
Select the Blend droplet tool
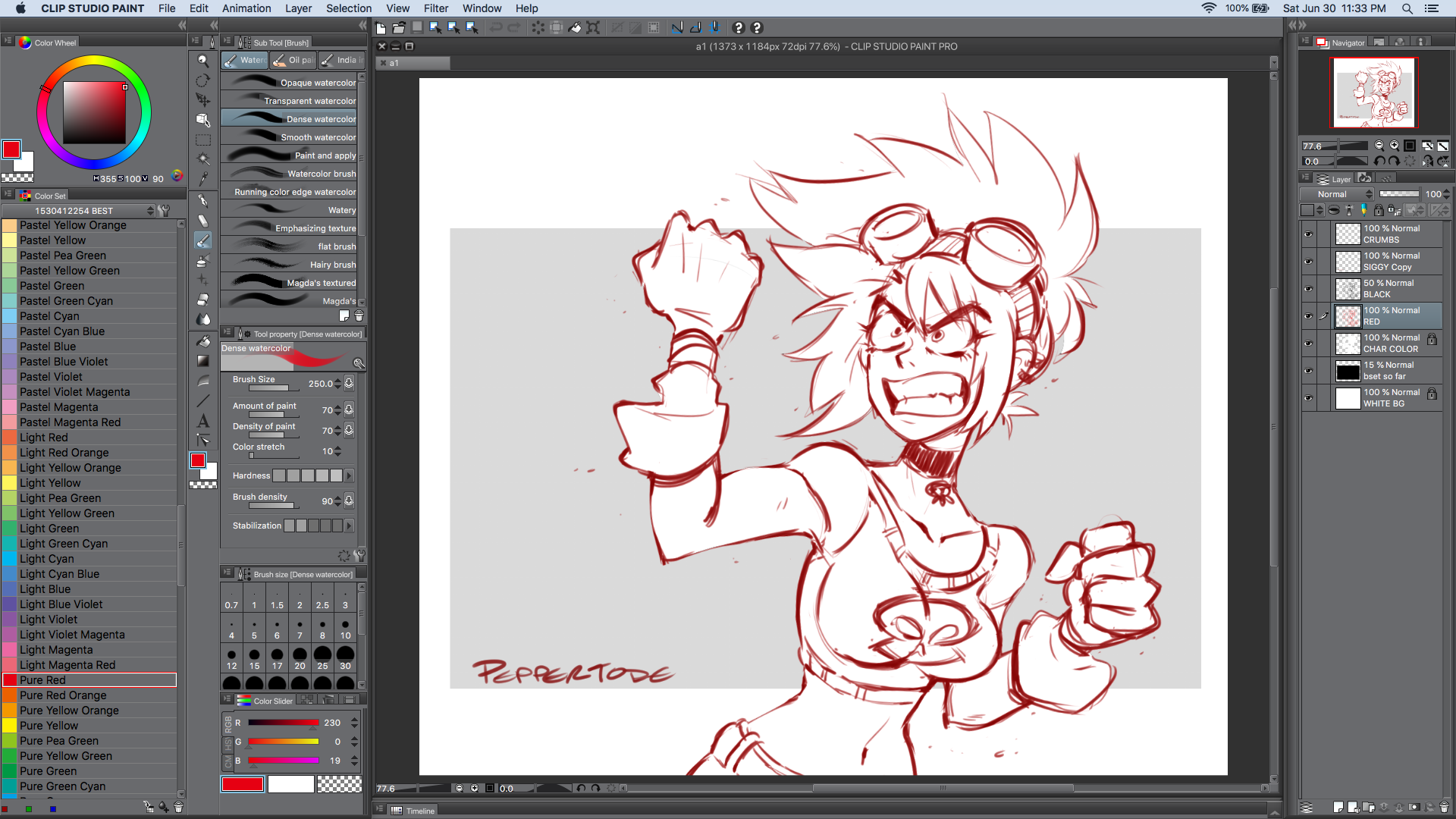tap(202, 319)
